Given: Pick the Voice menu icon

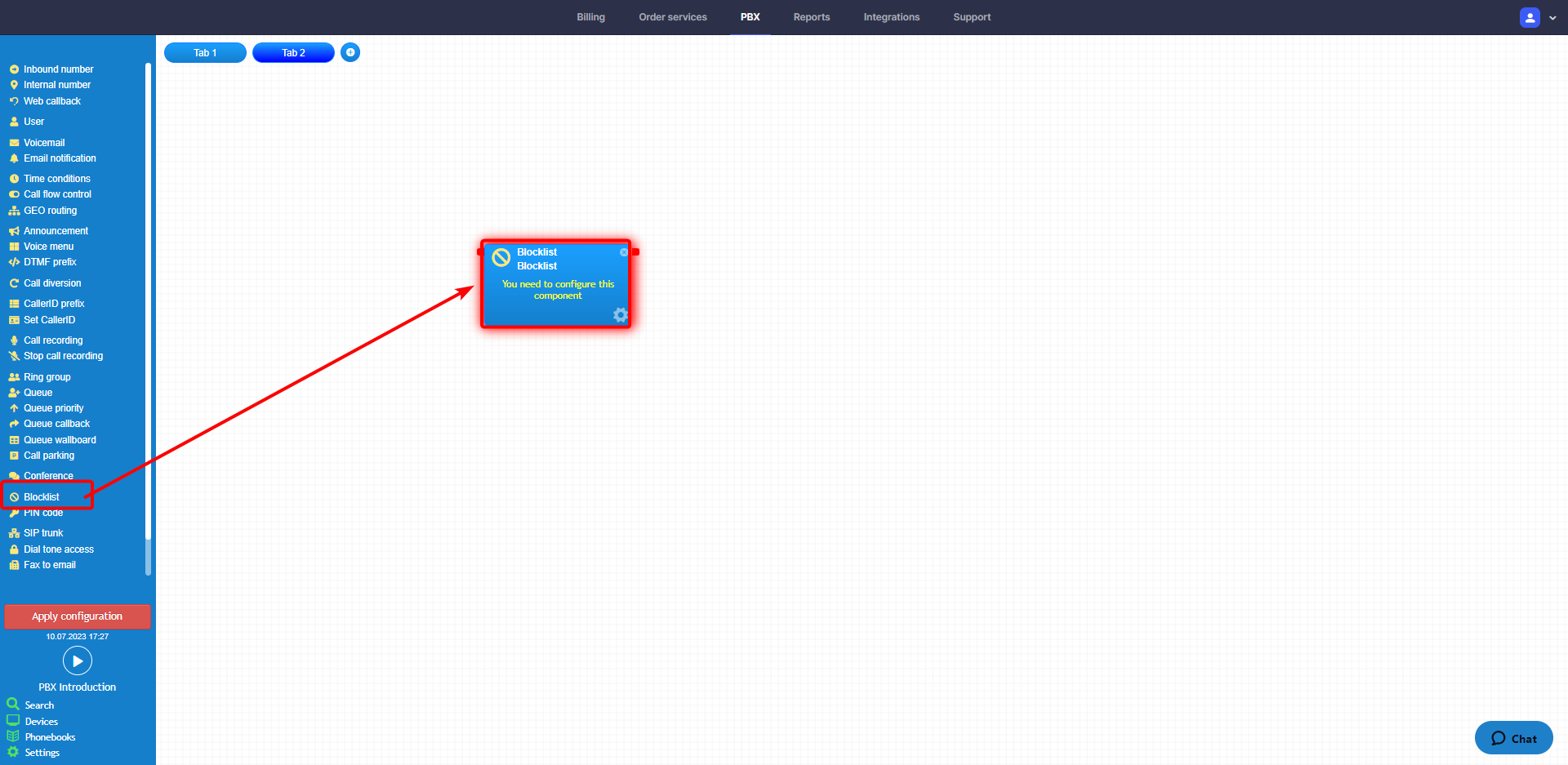Looking at the screenshot, I should pos(14,247).
